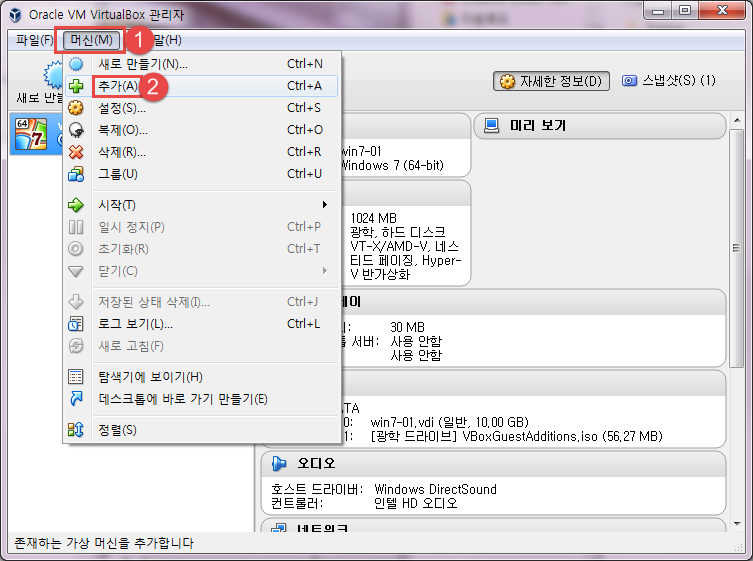Screen dimensions: 753x561
Task: Click the Group icon beside 그룹(U)
Action: [x=76, y=174]
